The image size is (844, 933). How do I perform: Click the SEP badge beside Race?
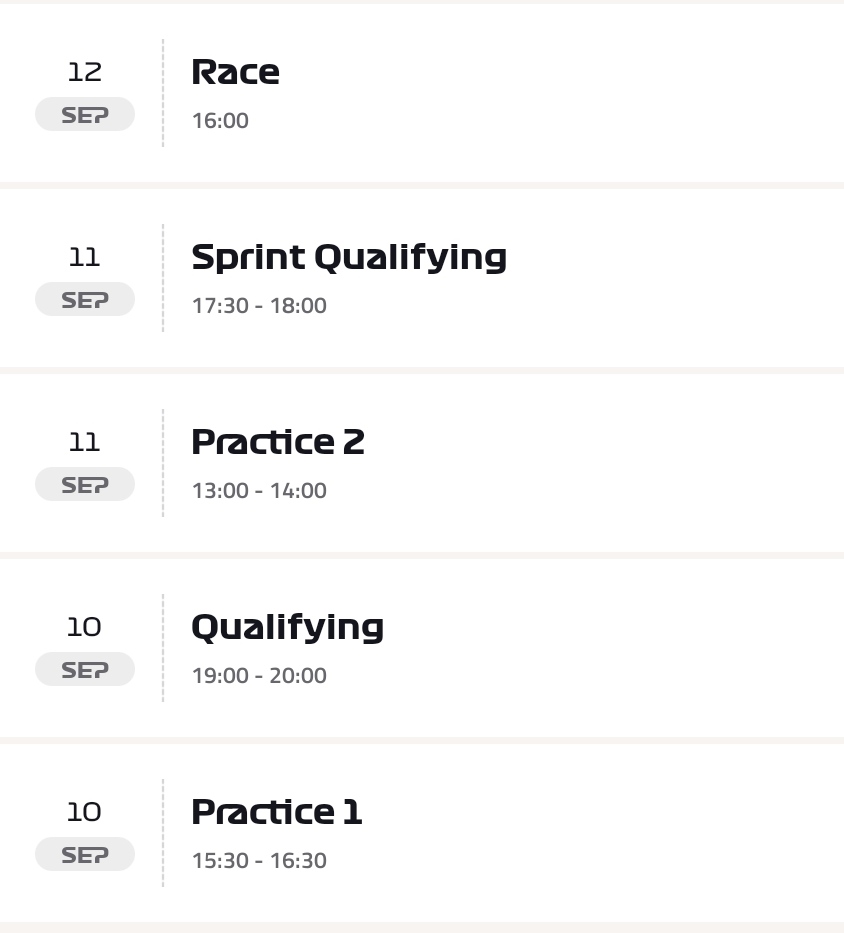tap(85, 114)
